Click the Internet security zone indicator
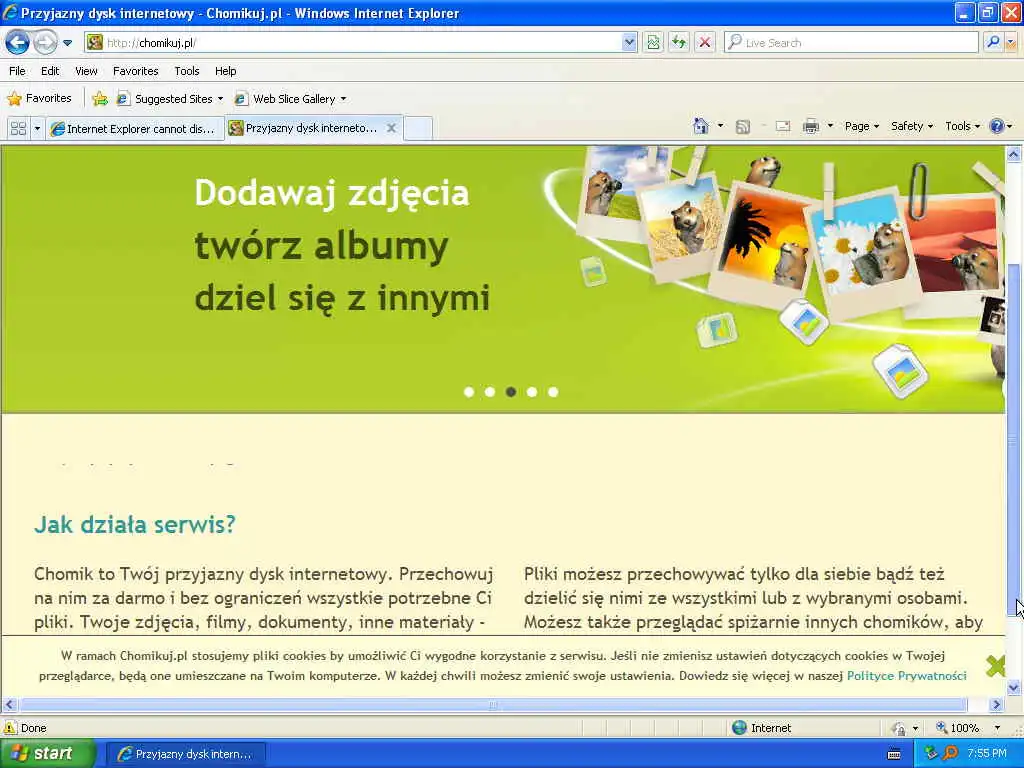 pos(761,728)
